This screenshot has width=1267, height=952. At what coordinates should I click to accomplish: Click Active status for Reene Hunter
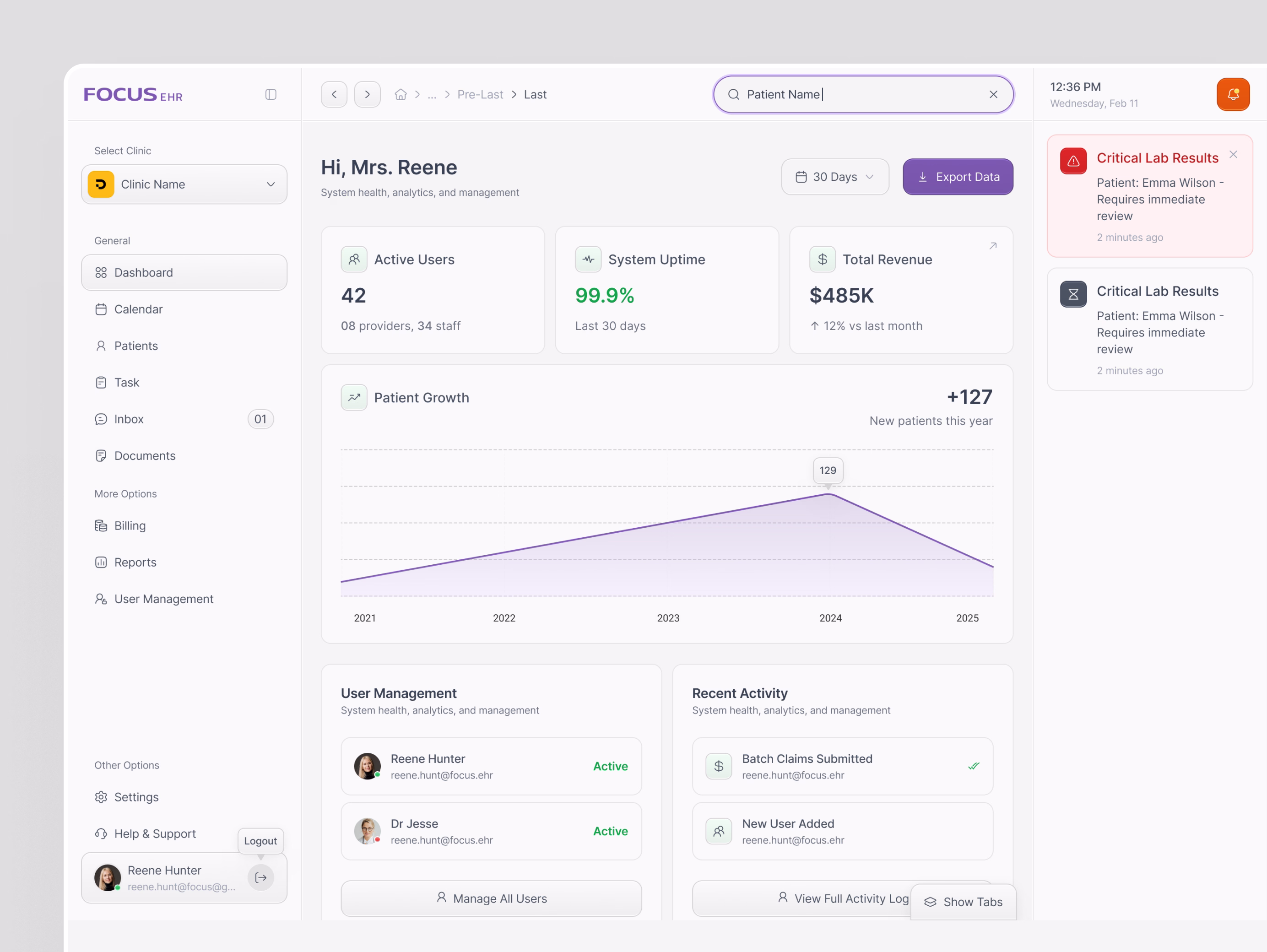(611, 767)
